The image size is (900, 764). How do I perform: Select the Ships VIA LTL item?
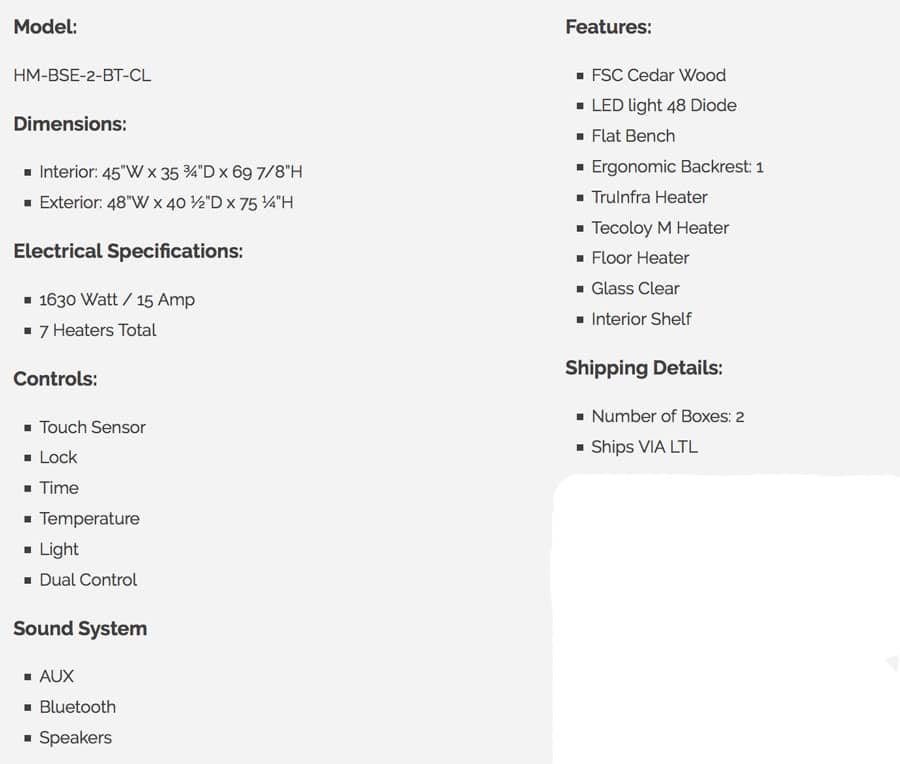pos(644,446)
